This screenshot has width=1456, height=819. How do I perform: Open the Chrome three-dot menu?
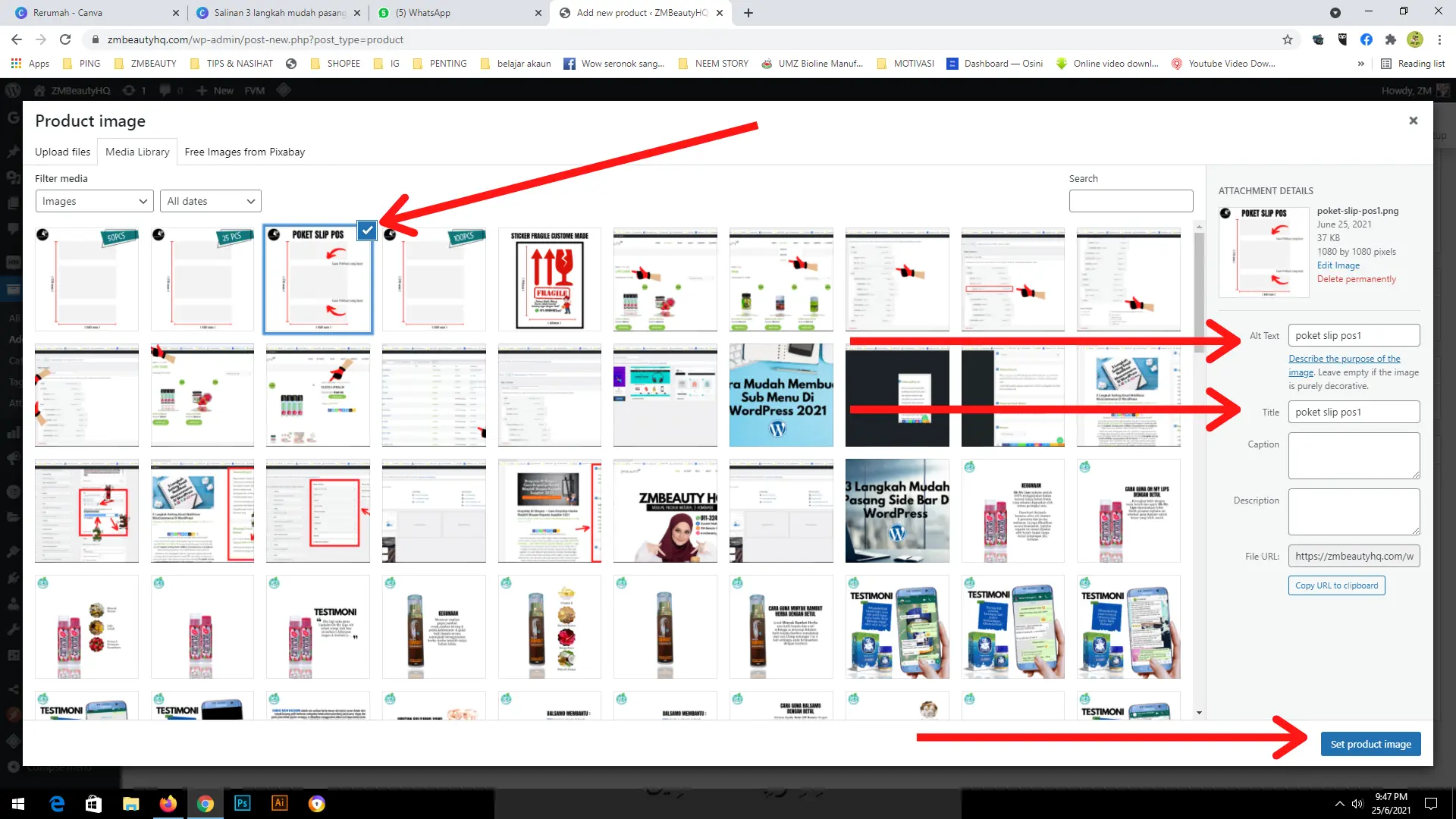1440,39
